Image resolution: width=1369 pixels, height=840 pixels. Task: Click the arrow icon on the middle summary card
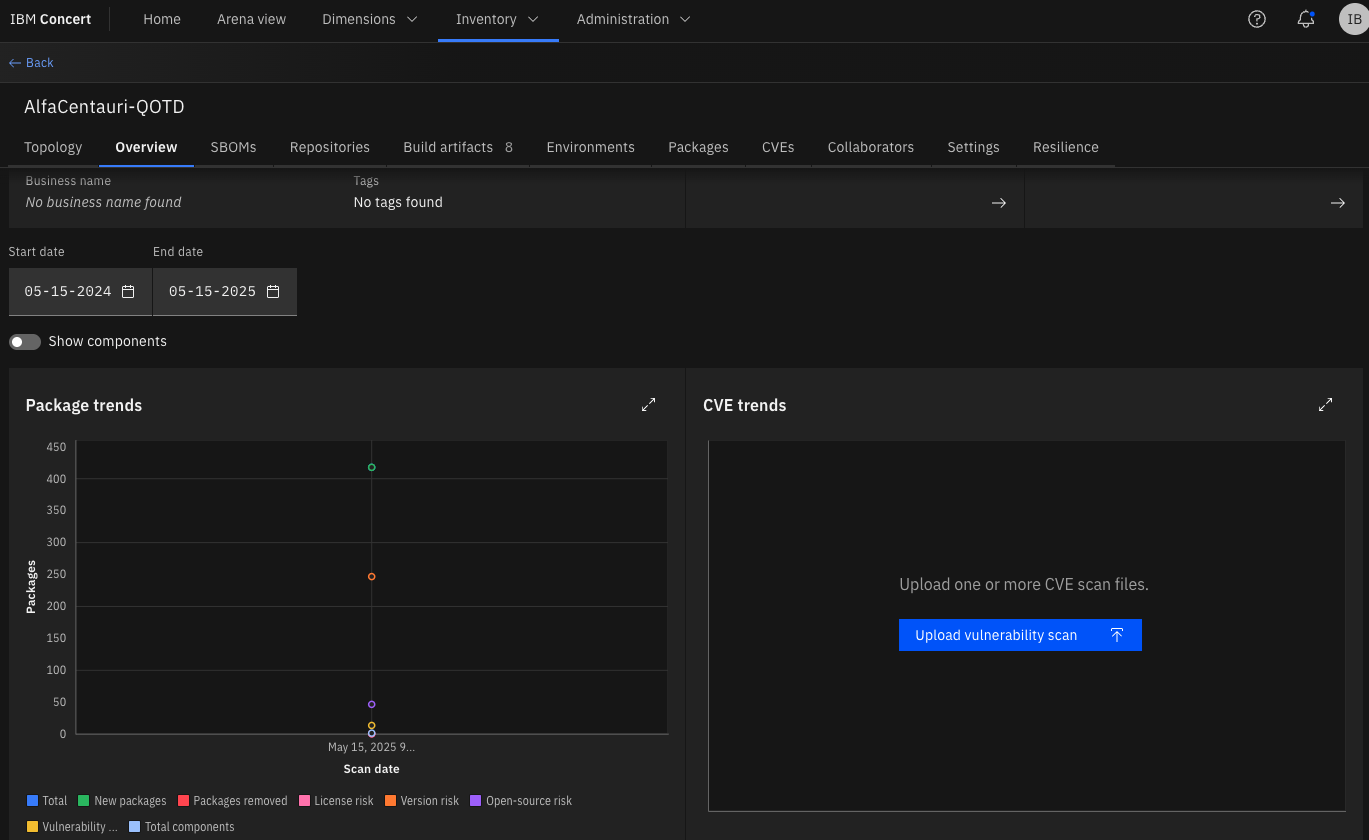999,203
